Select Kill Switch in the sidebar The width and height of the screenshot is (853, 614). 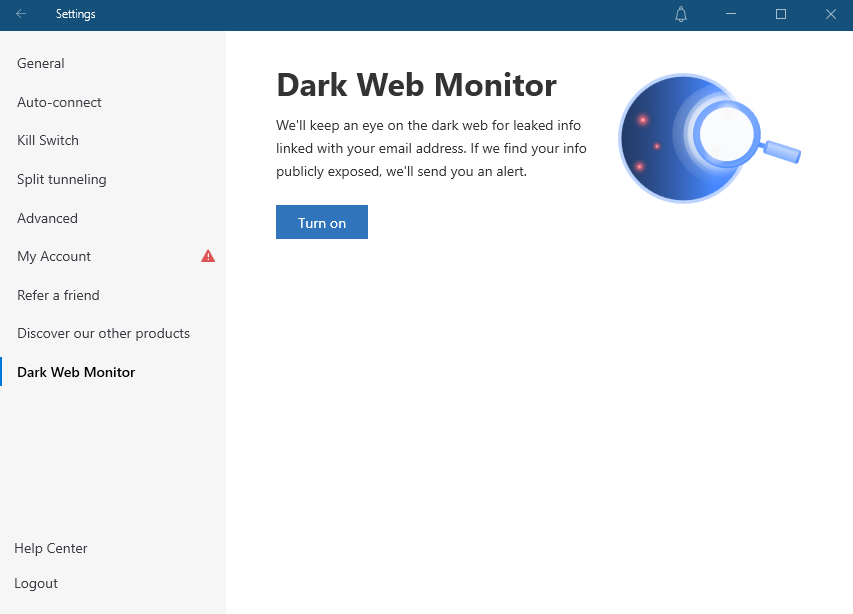tap(48, 140)
